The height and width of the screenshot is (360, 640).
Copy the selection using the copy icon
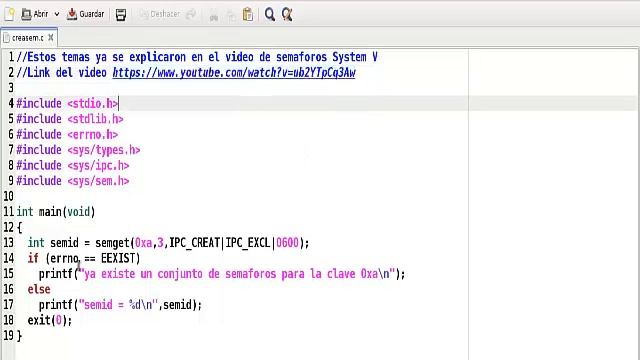click(231, 15)
